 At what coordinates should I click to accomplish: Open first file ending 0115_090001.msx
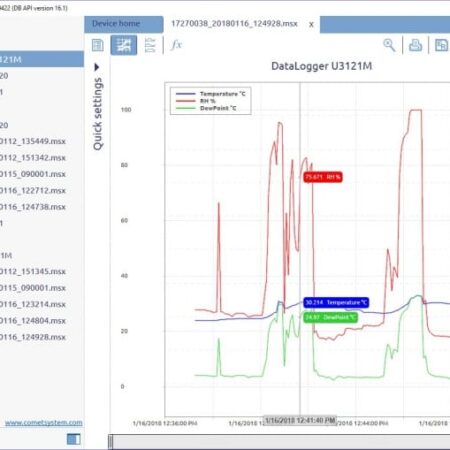[33, 174]
